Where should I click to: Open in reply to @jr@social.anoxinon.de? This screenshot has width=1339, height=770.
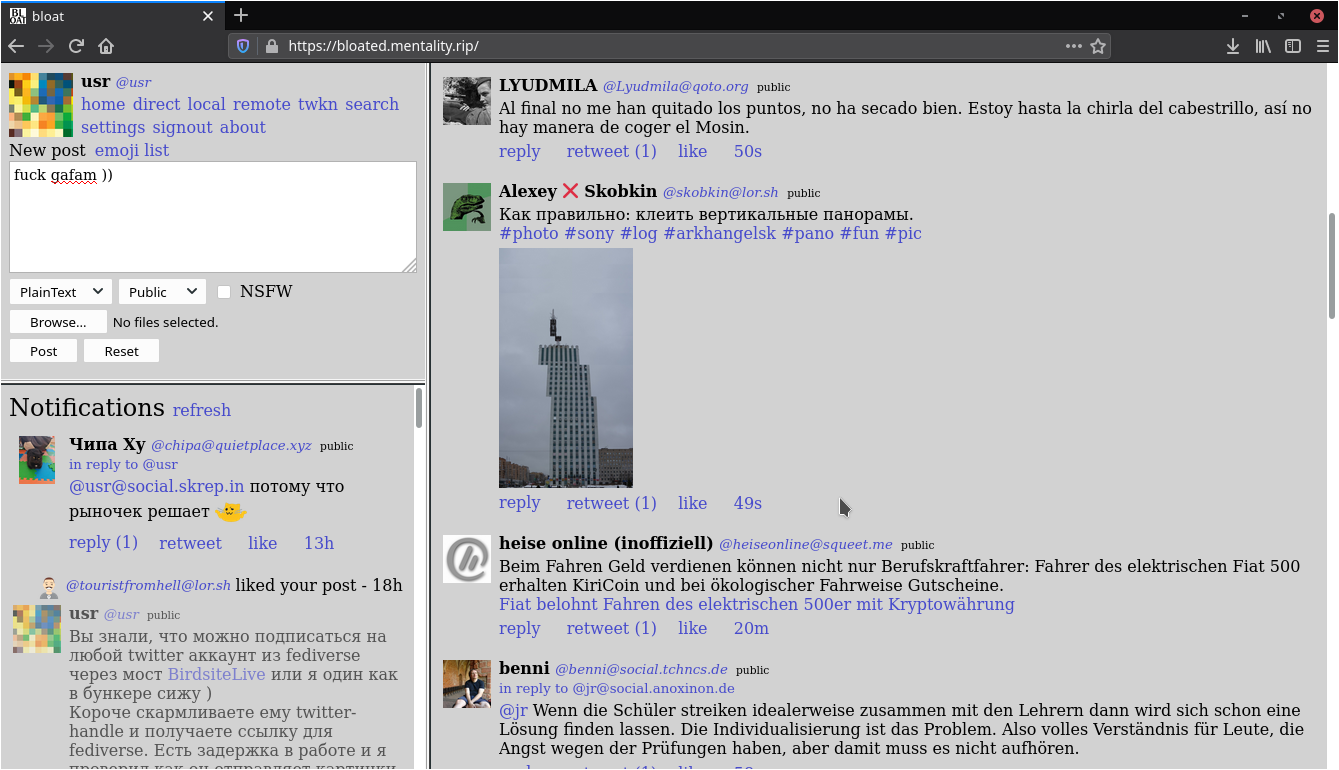point(617,688)
